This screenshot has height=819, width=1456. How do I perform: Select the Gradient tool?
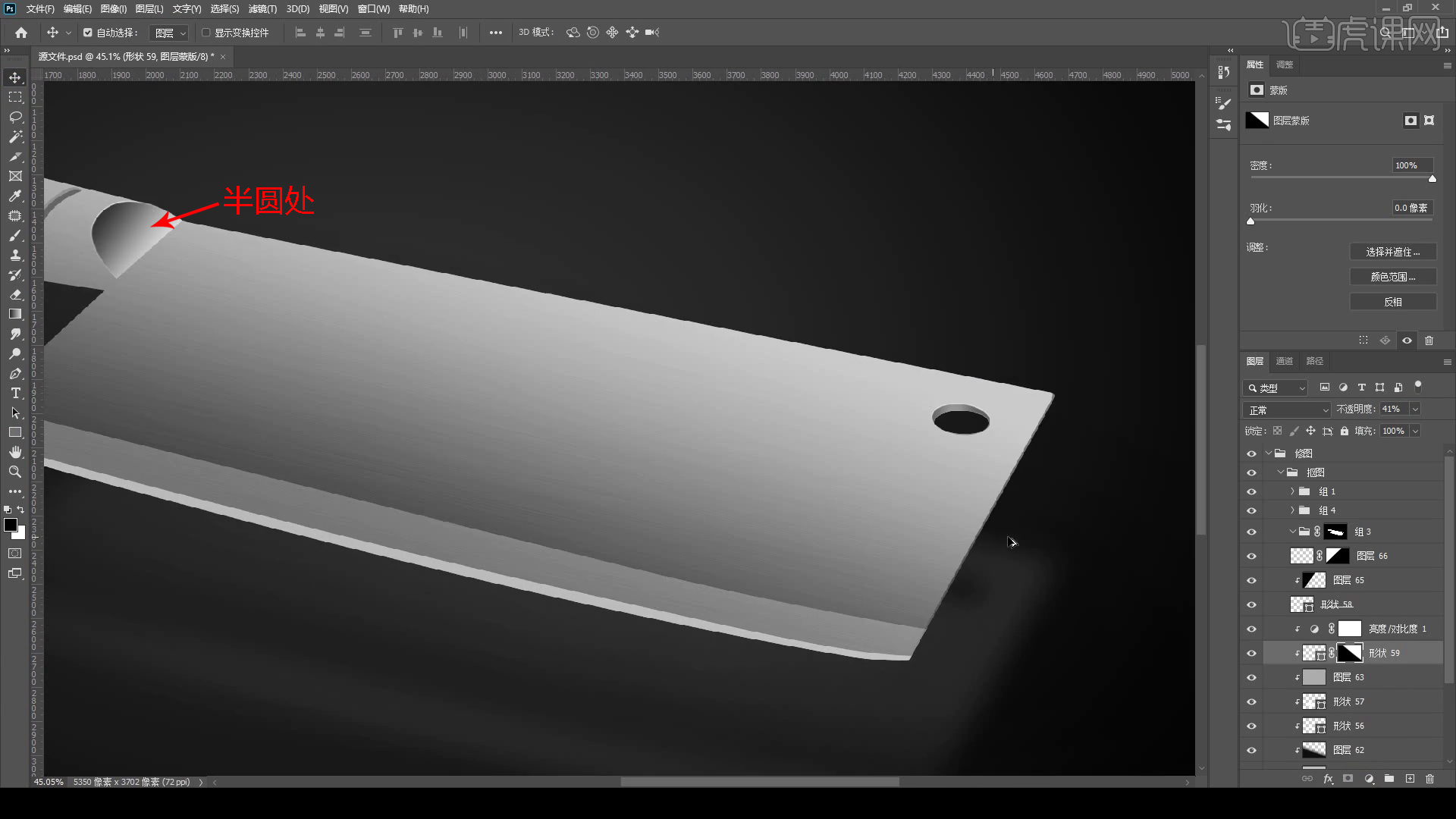[15, 314]
